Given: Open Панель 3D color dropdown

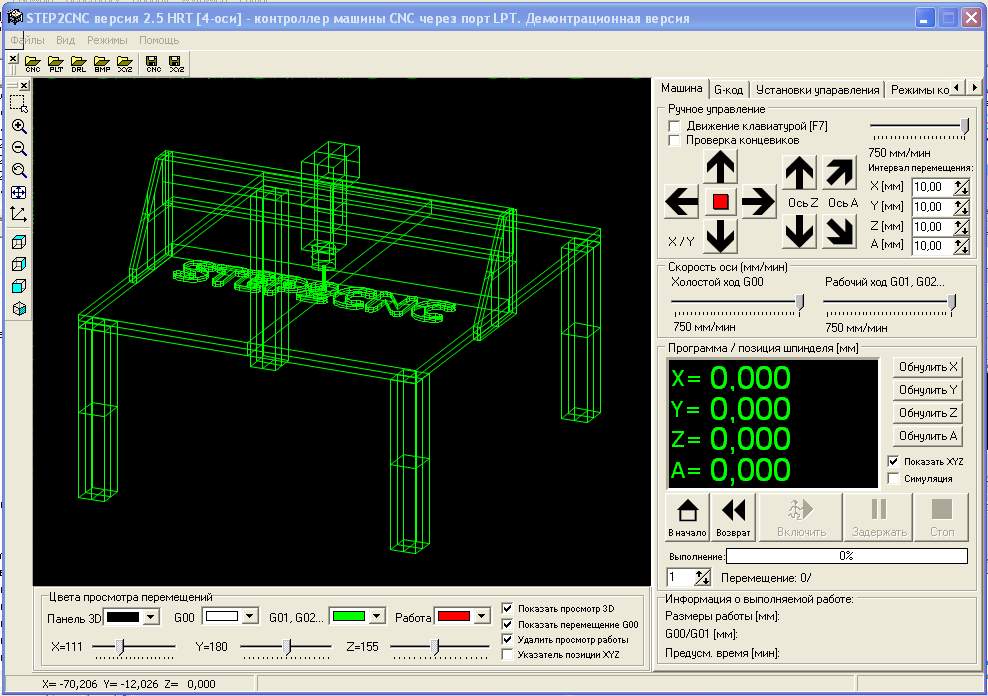Looking at the screenshot, I should tap(151, 617).
